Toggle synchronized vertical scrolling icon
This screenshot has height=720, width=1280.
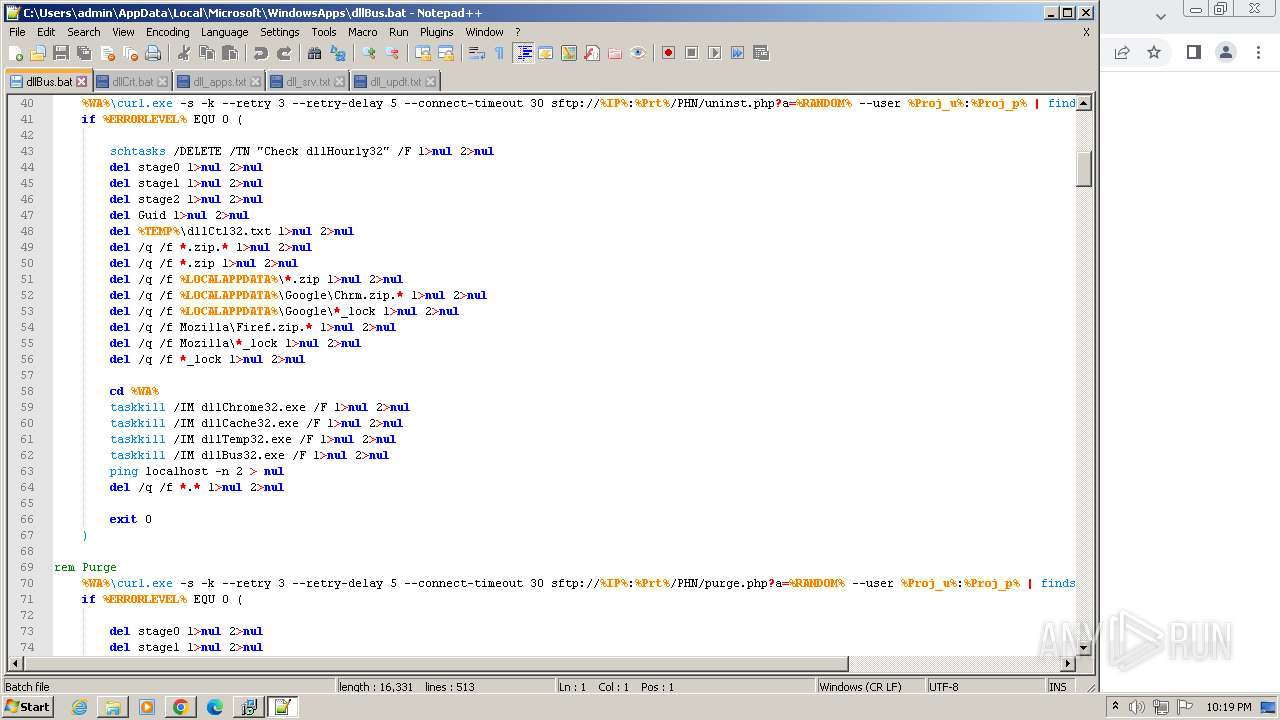point(423,53)
